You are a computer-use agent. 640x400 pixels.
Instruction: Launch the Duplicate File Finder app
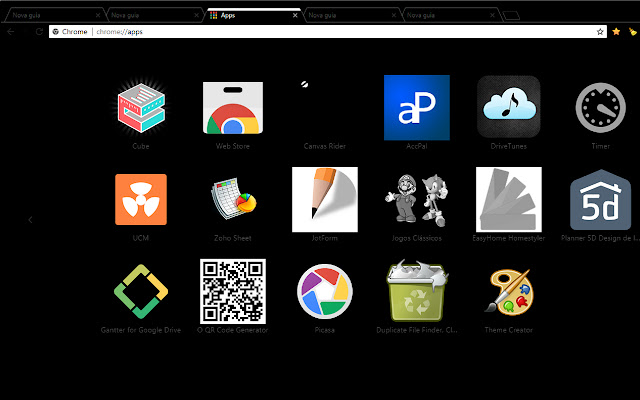417,291
